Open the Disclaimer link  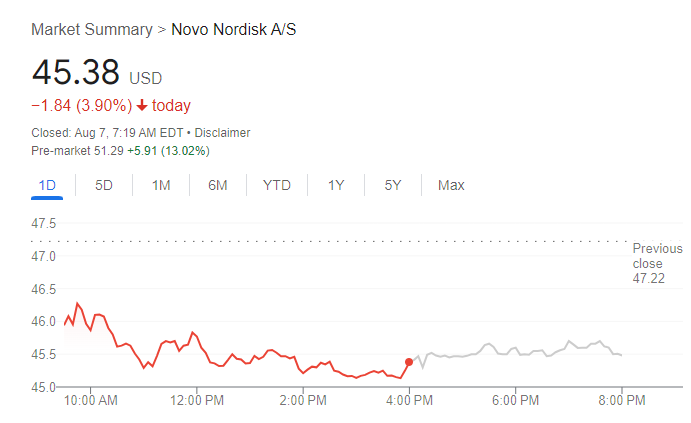pyautogui.click(x=222, y=133)
